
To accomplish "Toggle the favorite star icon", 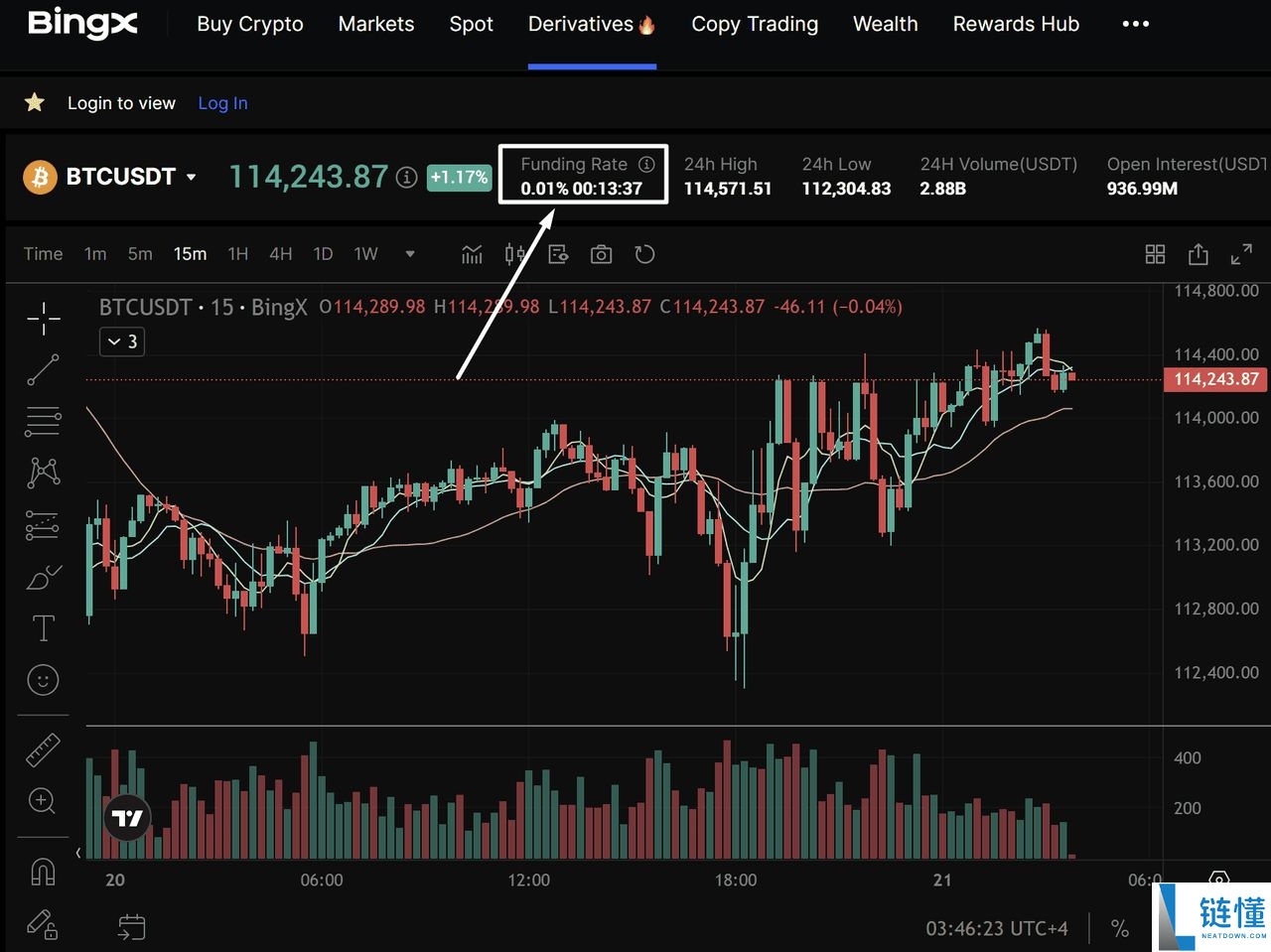I will (35, 102).
